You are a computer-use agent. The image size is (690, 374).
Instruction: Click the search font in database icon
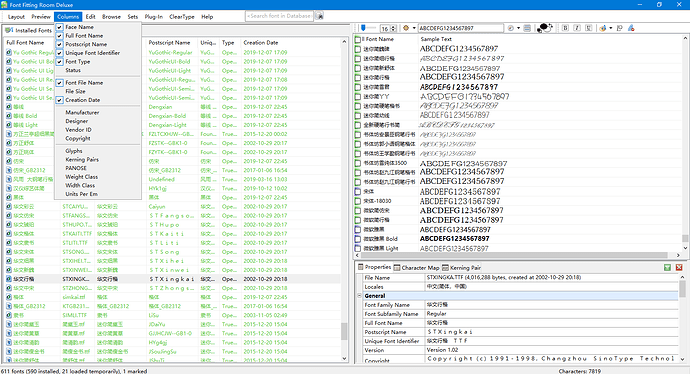(320, 16)
